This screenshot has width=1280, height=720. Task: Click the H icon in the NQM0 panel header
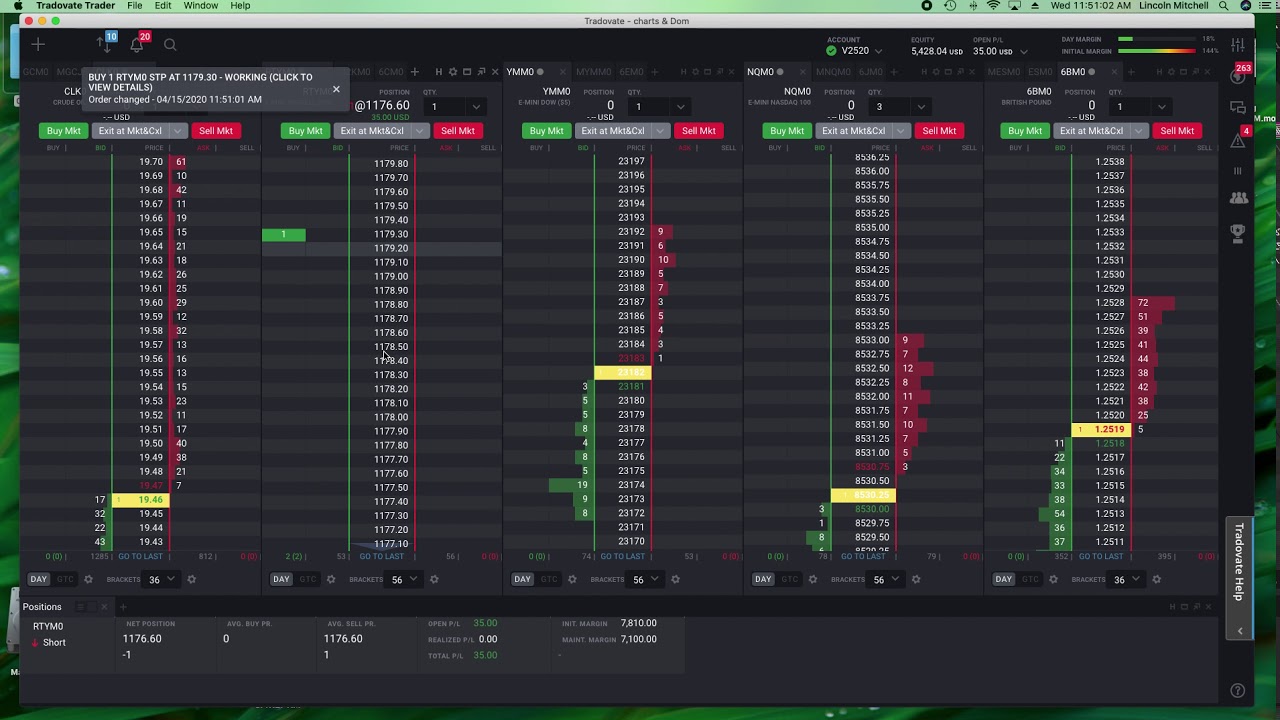[x=924, y=72]
